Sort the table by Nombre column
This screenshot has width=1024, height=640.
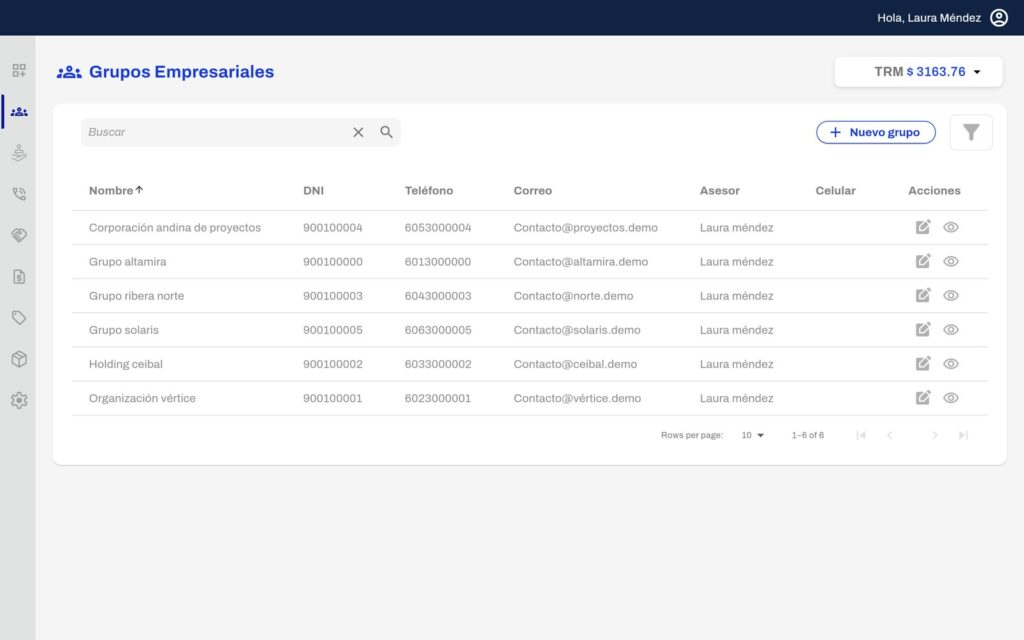(x=116, y=191)
